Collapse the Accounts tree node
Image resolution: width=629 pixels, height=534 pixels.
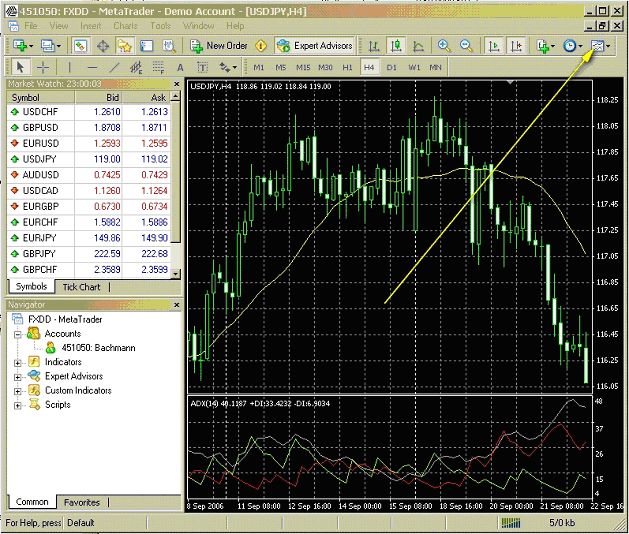point(18,334)
